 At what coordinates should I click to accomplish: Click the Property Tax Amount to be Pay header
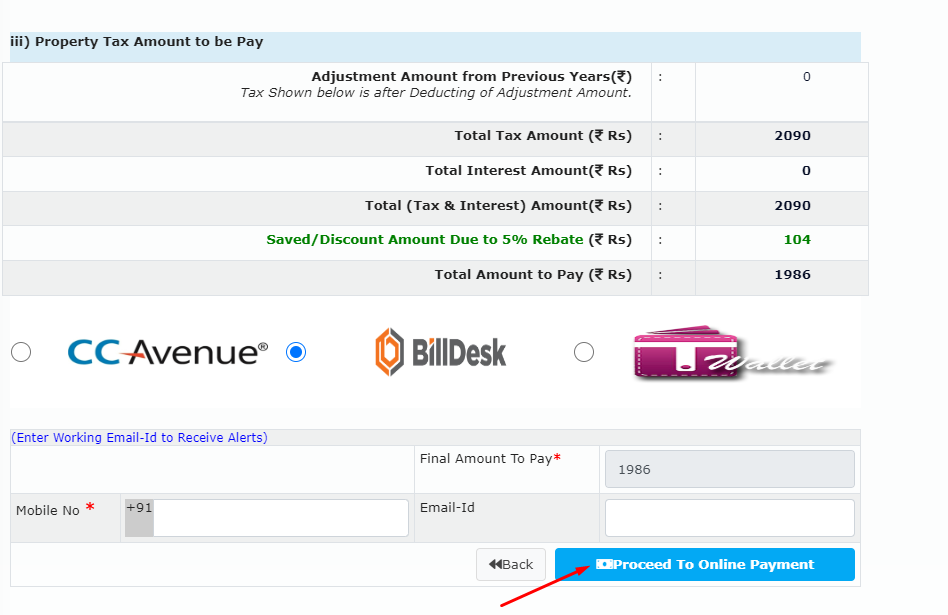coord(134,41)
